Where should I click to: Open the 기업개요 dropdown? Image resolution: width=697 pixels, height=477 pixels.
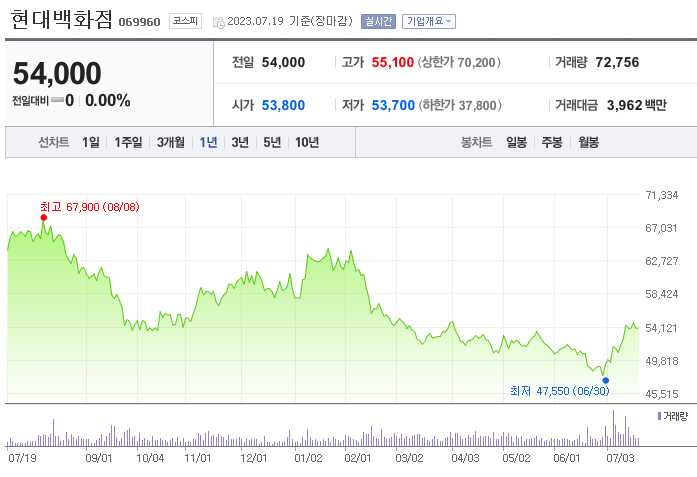[429, 21]
